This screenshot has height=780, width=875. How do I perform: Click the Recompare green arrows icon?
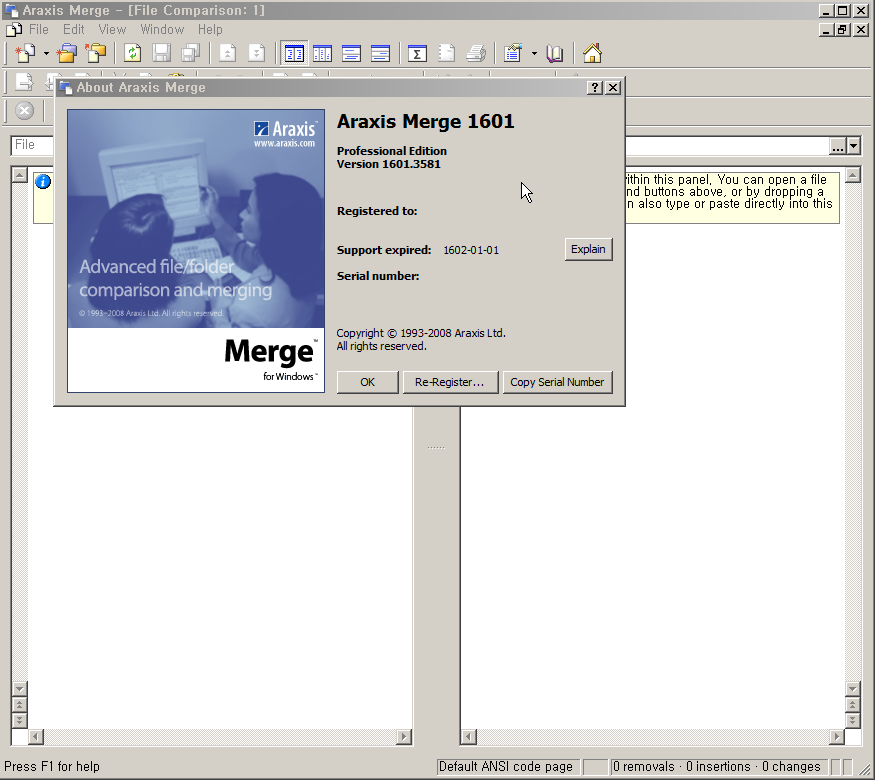(x=132, y=53)
